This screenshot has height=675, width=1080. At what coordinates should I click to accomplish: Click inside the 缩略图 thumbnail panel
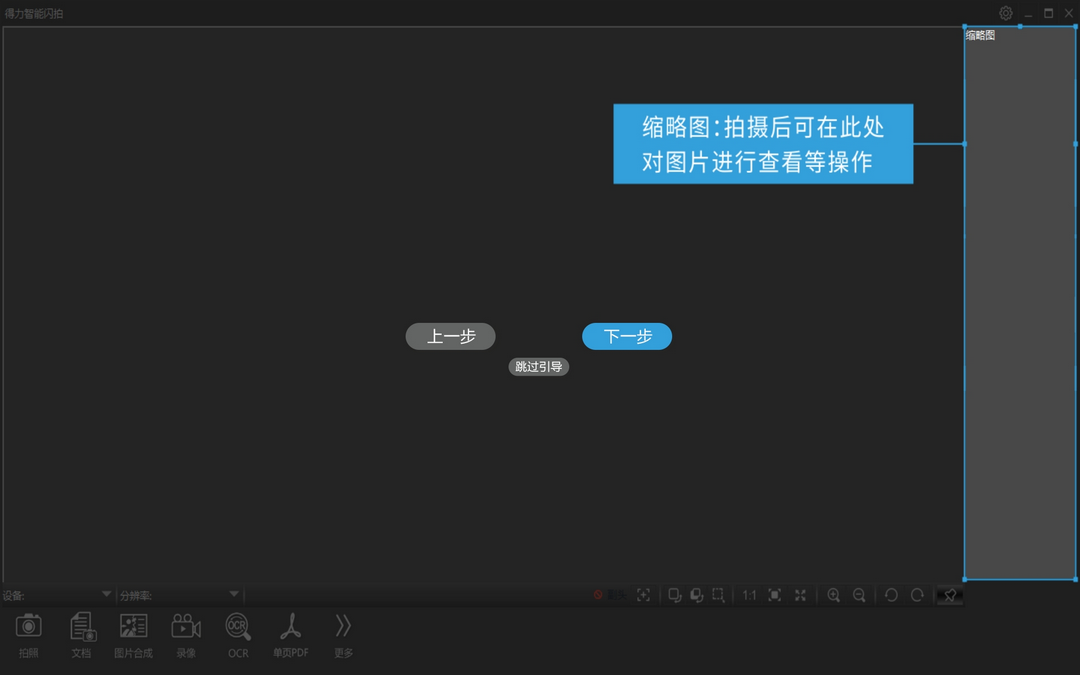click(1018, 300)
